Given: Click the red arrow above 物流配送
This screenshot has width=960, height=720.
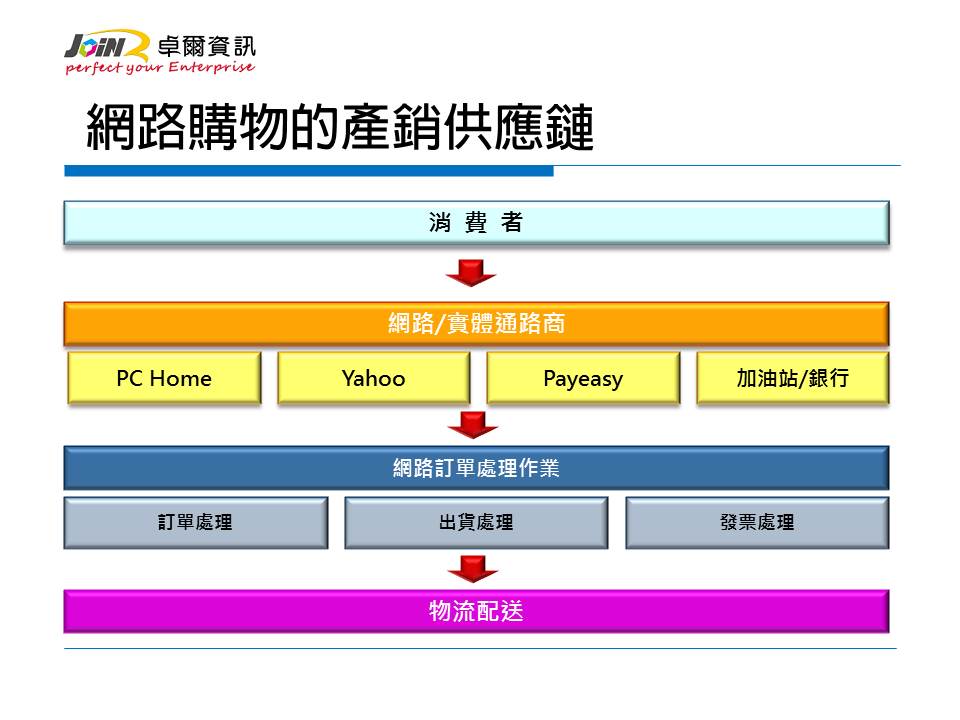Looking at the screenshot, I should (x=473, y=569).
